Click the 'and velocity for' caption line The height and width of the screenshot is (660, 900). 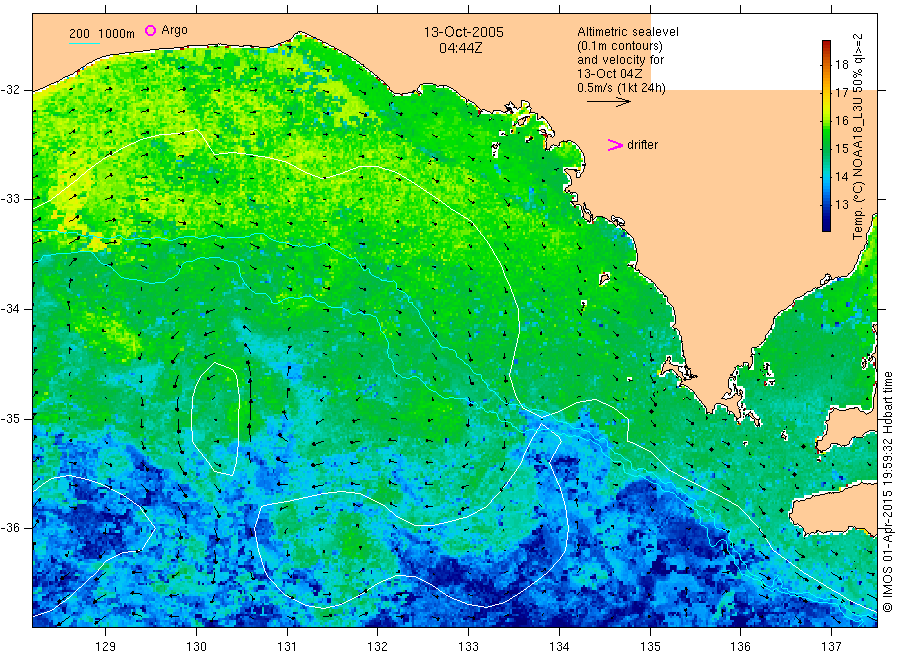[x=620, y=60]
